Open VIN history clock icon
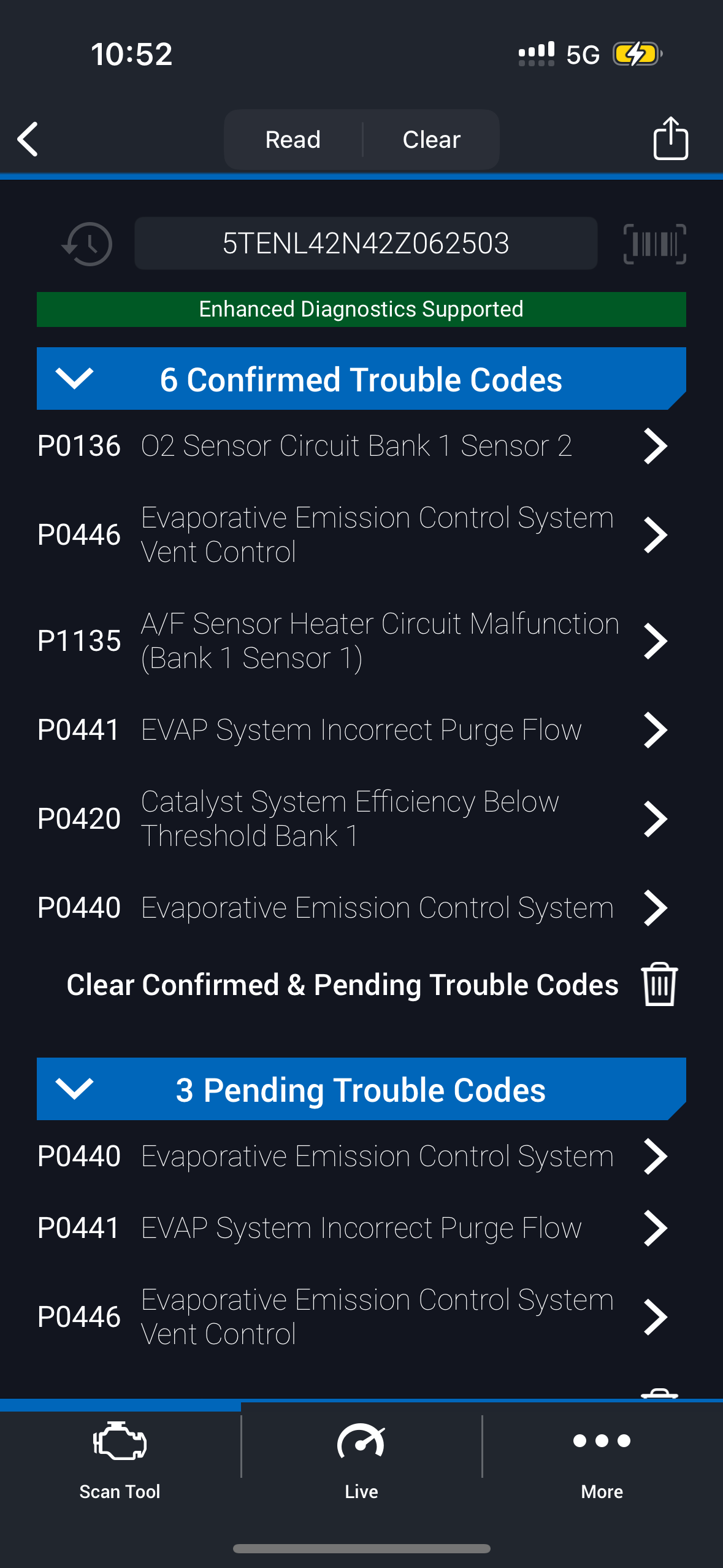Image resolution: width=723 pixels, height=1568 pixels. (87, 244)
